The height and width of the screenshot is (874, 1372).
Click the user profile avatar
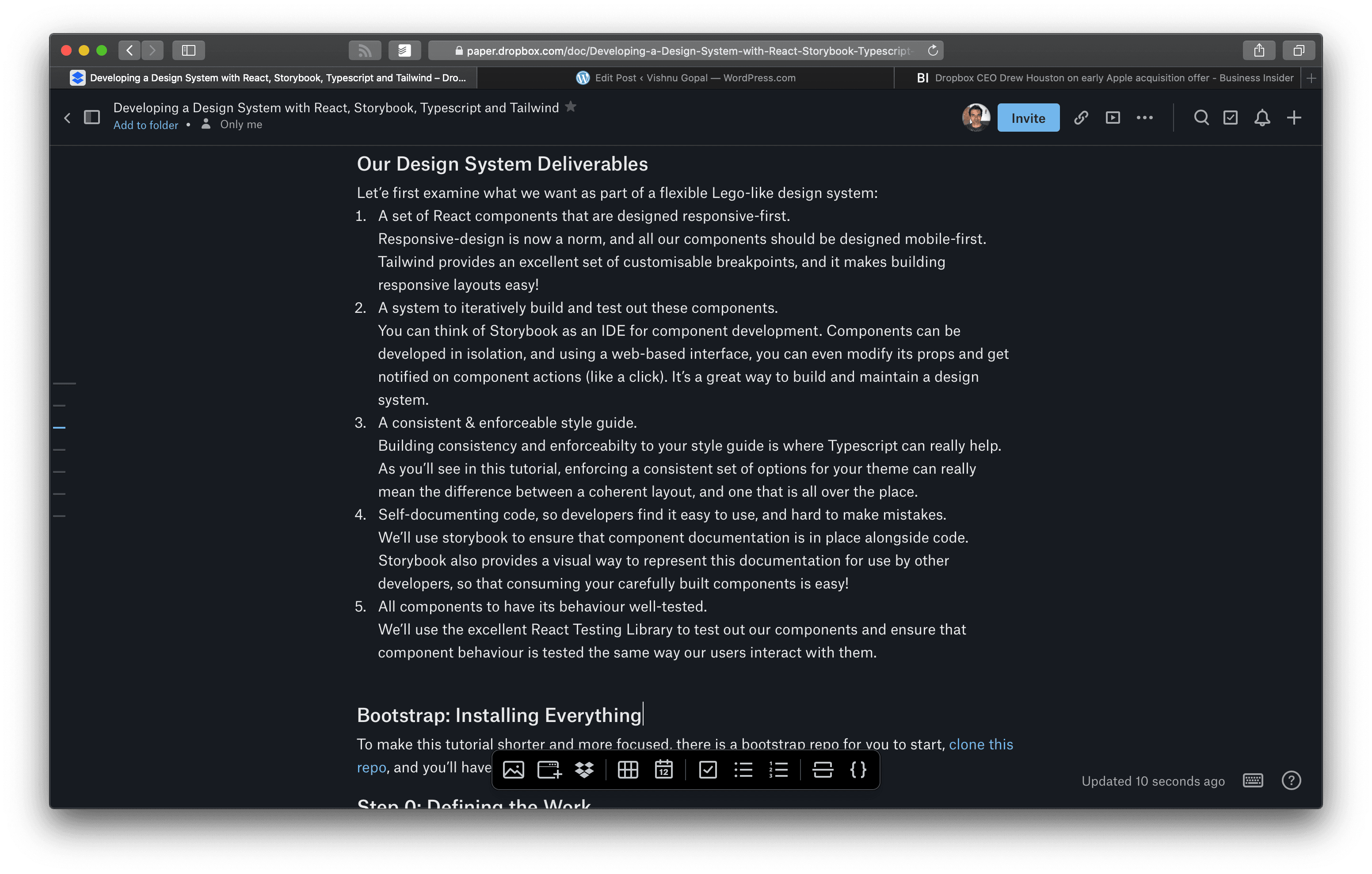click(976, 118)
